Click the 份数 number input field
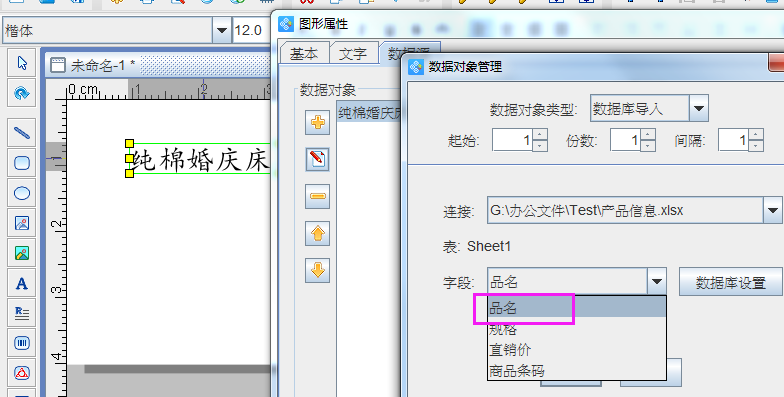The image size is (784, 397). coord(626,140)
